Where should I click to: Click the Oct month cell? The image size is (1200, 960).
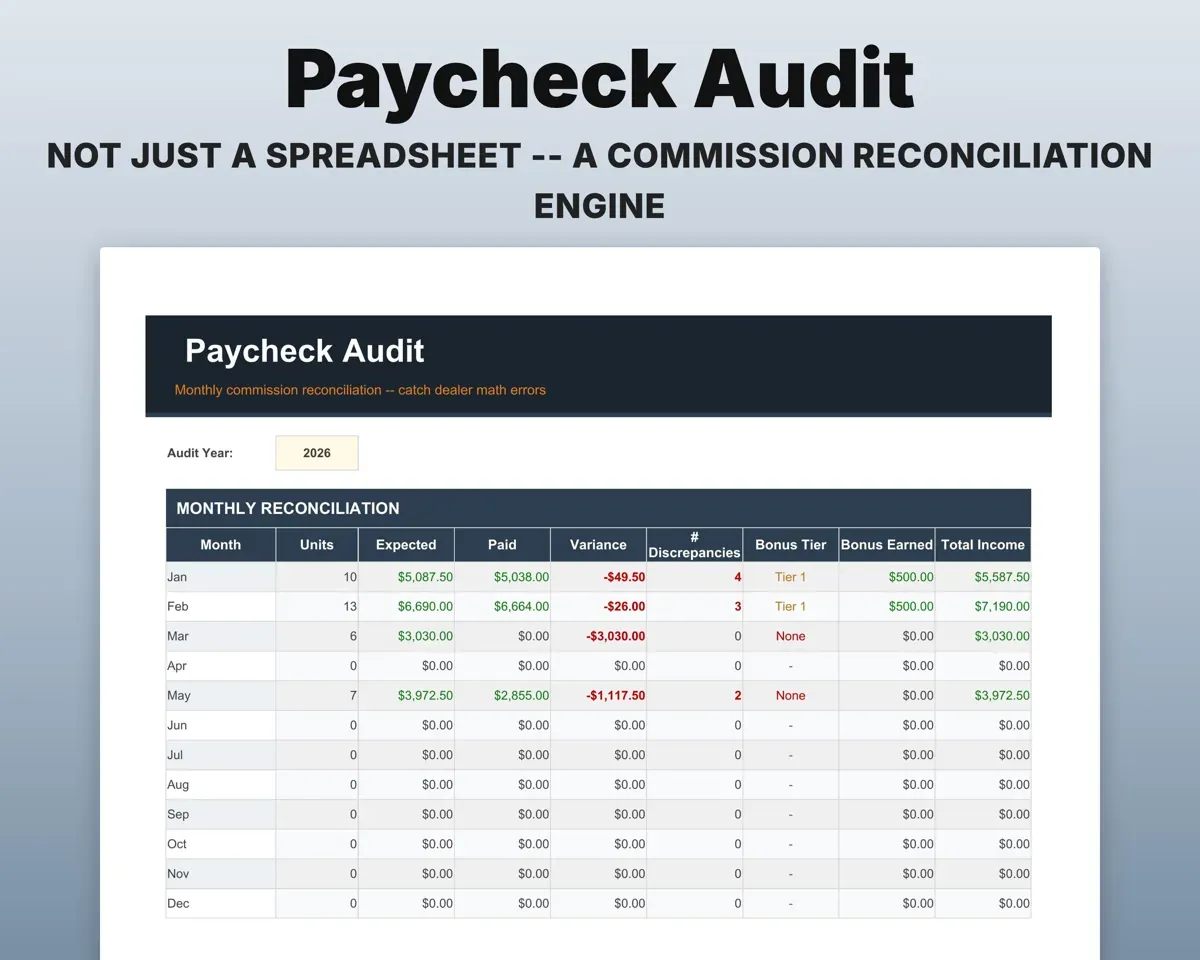click(x=221, y=844)
